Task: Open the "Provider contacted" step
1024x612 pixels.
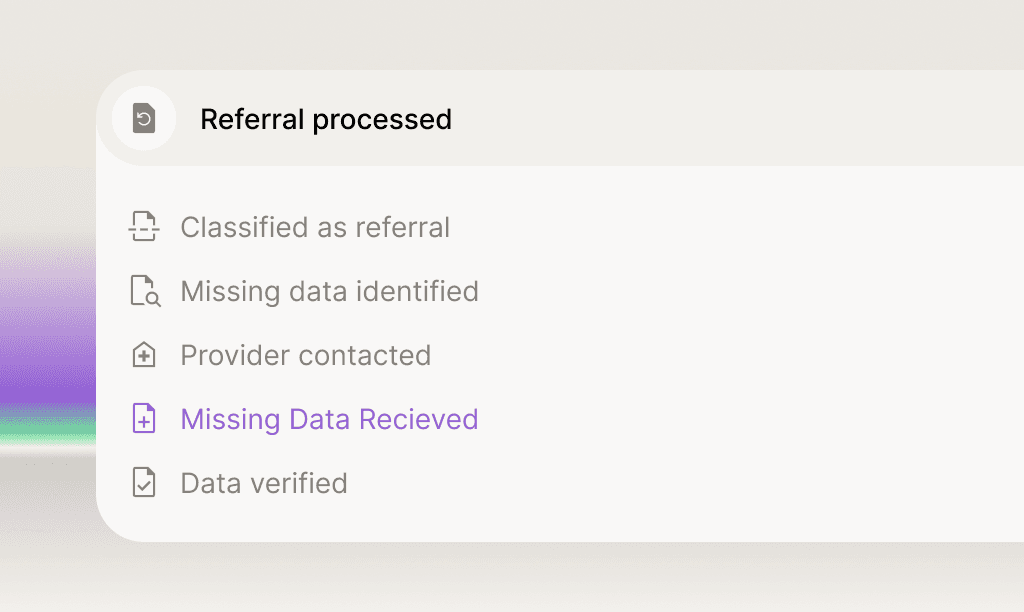Action: point(305,355)
